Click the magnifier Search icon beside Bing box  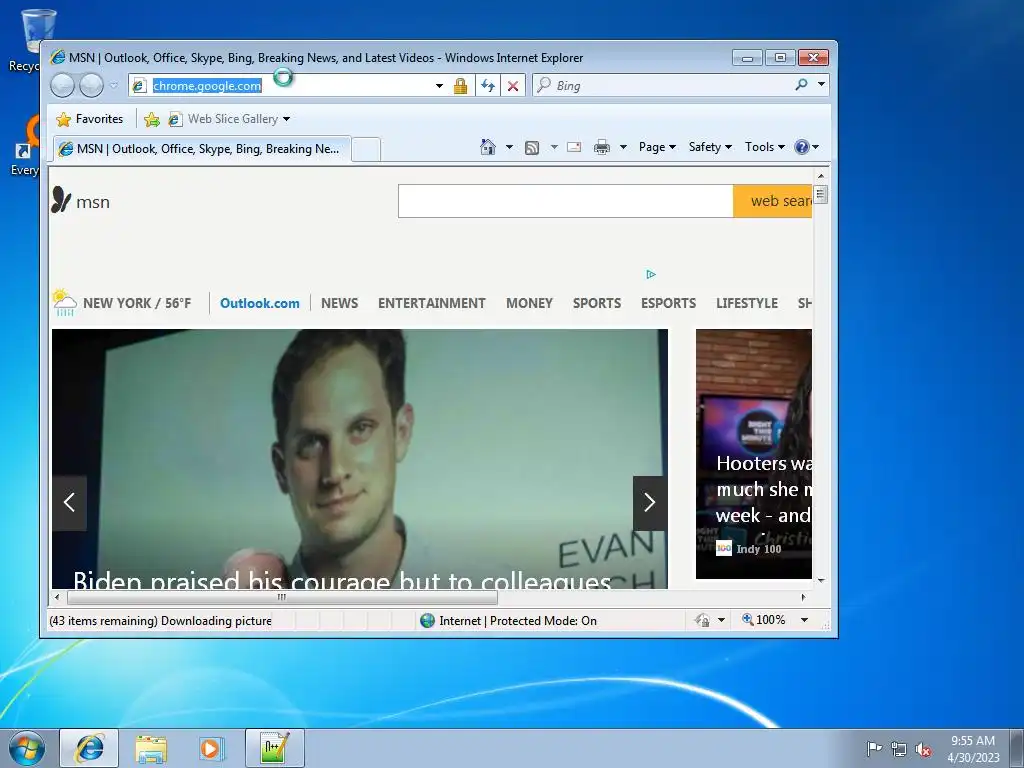pos(801,85)
